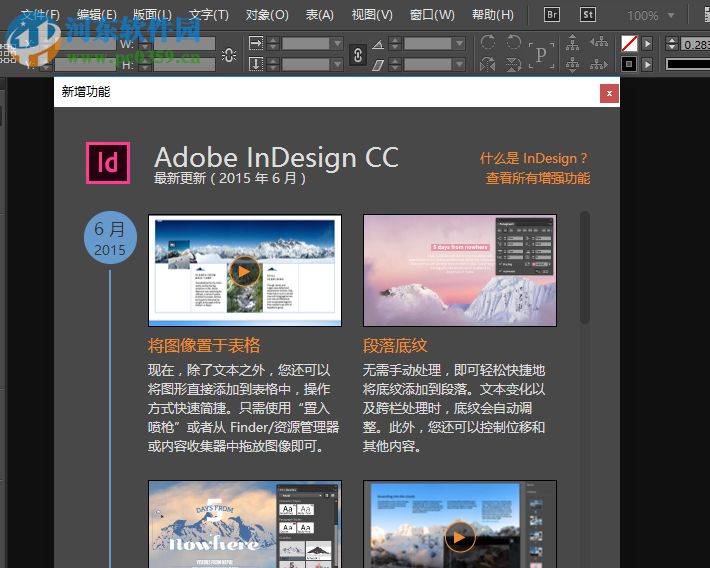Click the W width input field
This screenshot has height=568, width=710.
coord(184,44)
